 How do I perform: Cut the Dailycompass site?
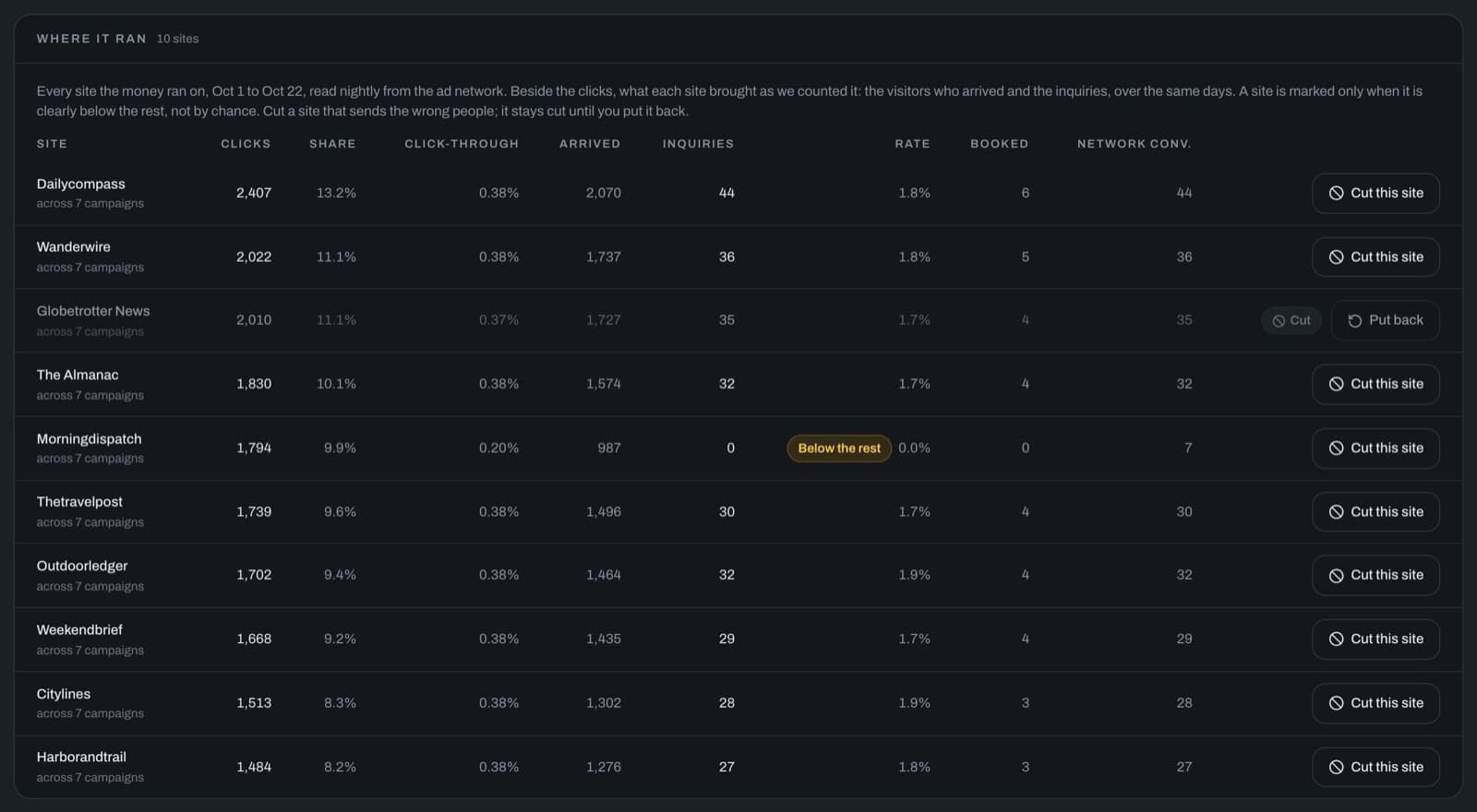pos(1375,193)
